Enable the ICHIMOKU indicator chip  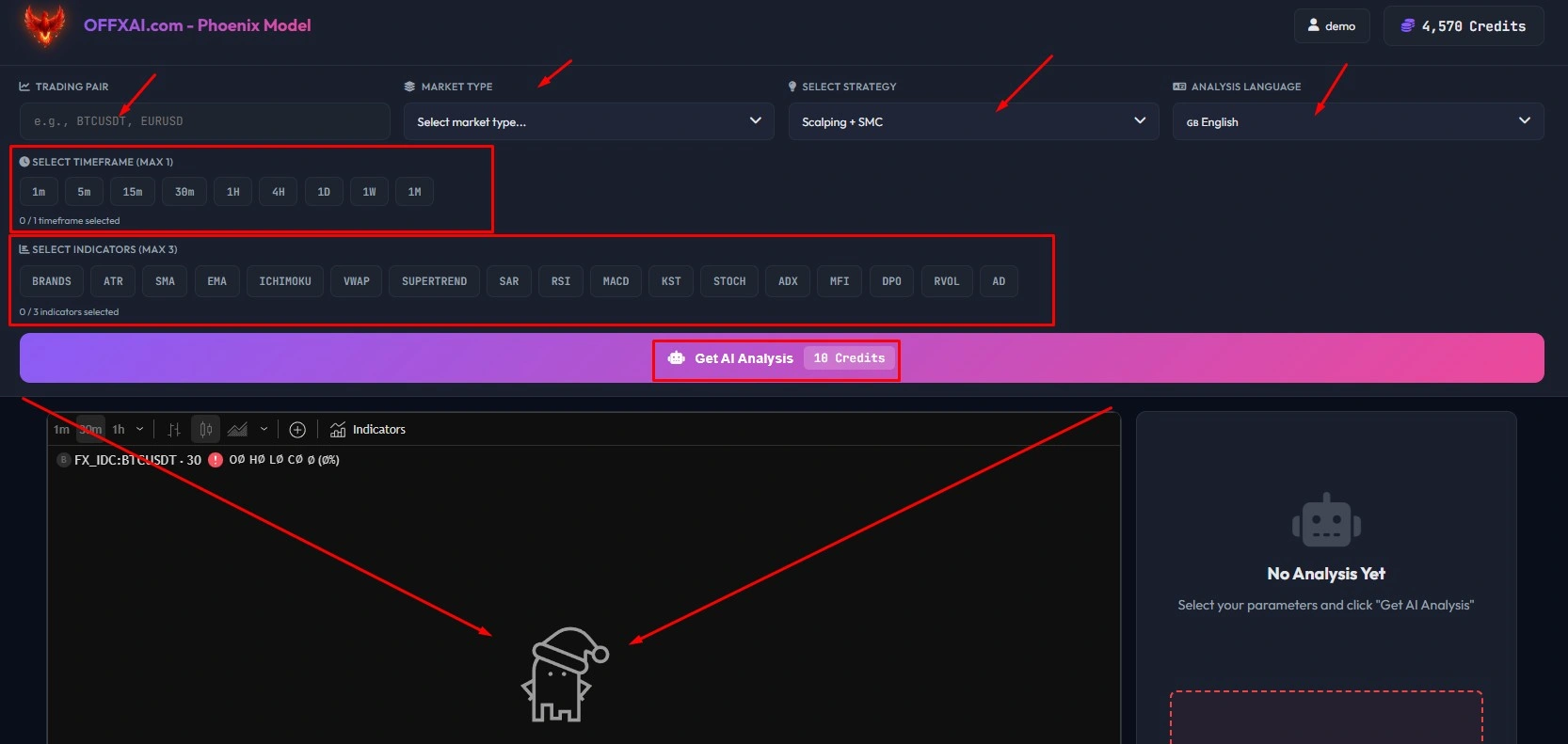(x=285, y=281)
